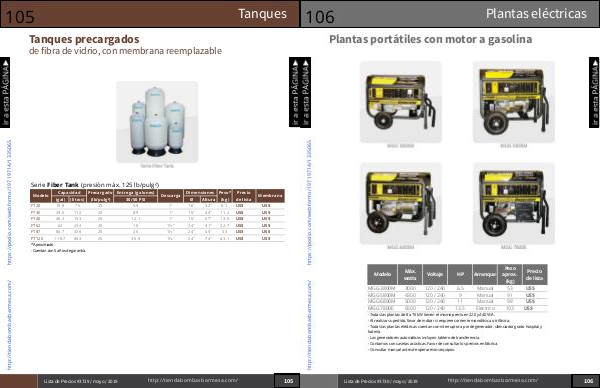The image size is (600, 388).
Task: Click the 'Modelo' header in generator table
Action: [382, 274]
